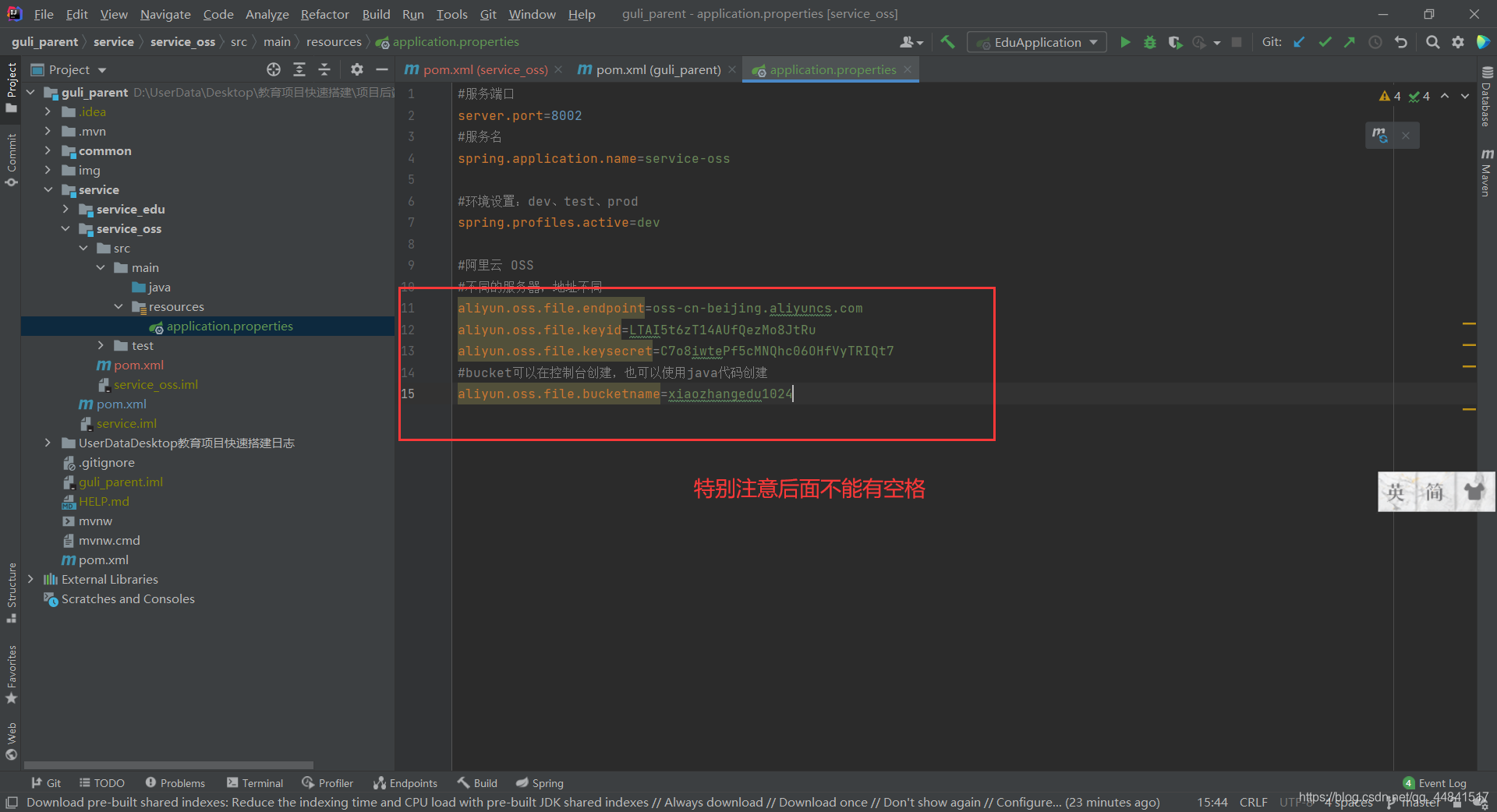Expand the service_edu module

point(65,209)
